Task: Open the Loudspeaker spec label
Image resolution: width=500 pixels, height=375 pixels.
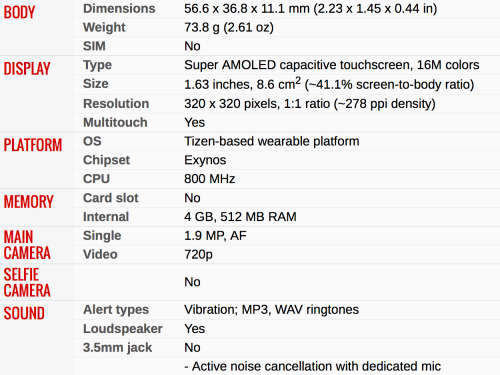Action: point(122,329)
